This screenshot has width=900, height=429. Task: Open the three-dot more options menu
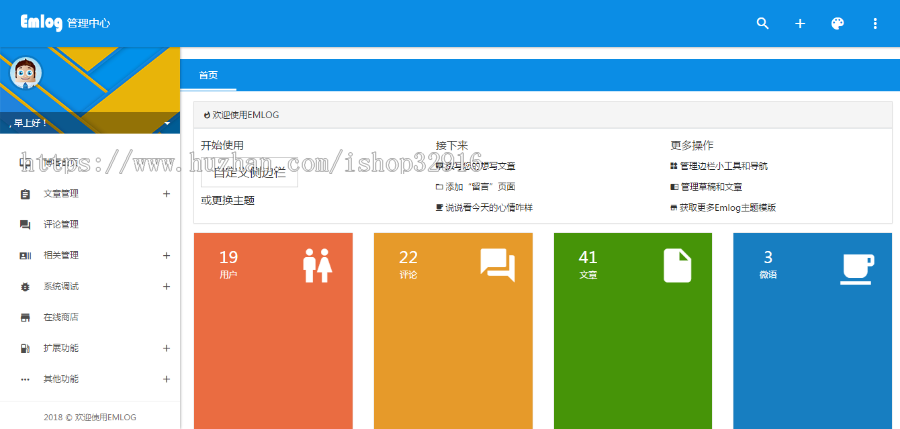876,23
